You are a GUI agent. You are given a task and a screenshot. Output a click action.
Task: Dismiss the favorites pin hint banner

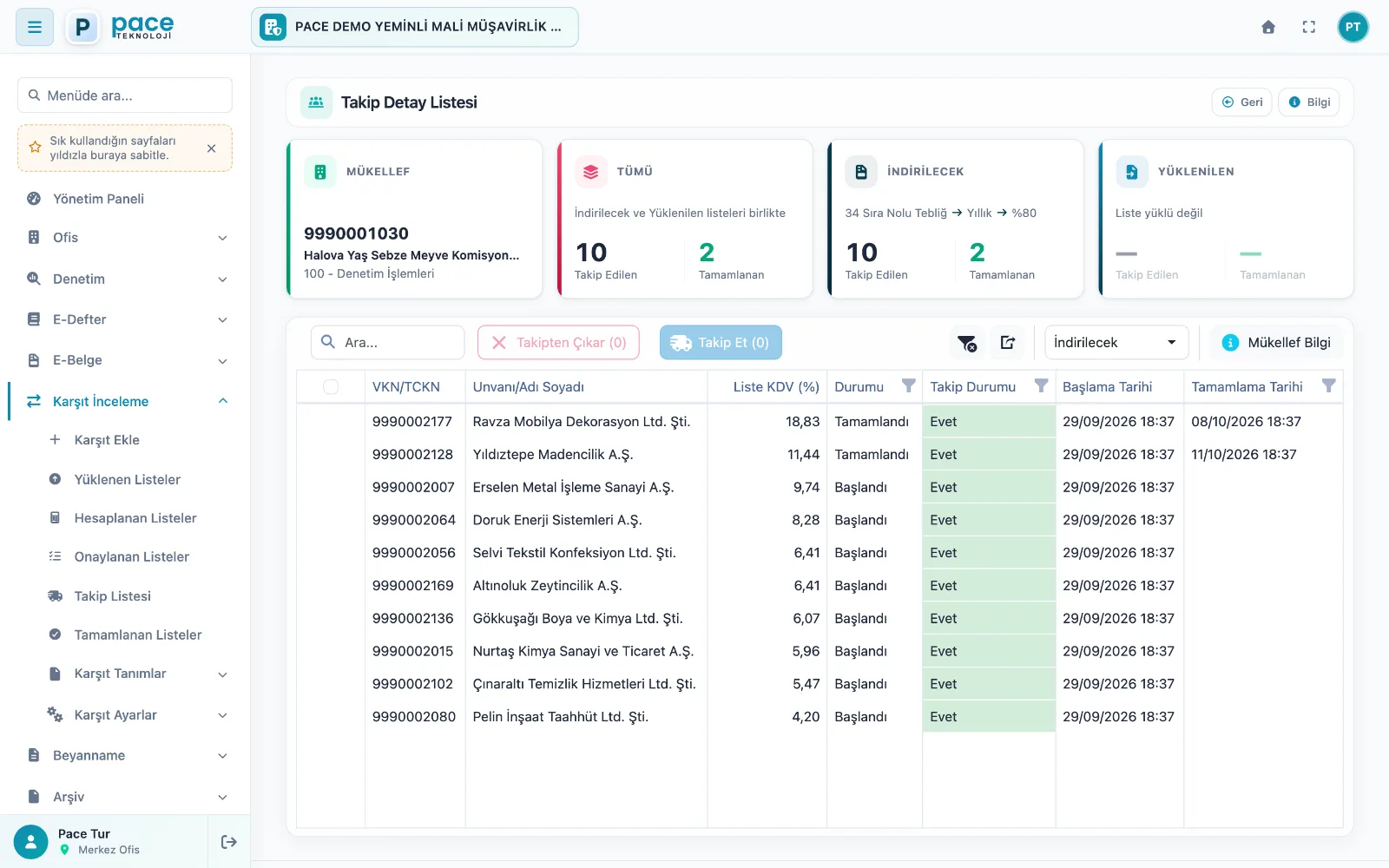pos(211,148)
